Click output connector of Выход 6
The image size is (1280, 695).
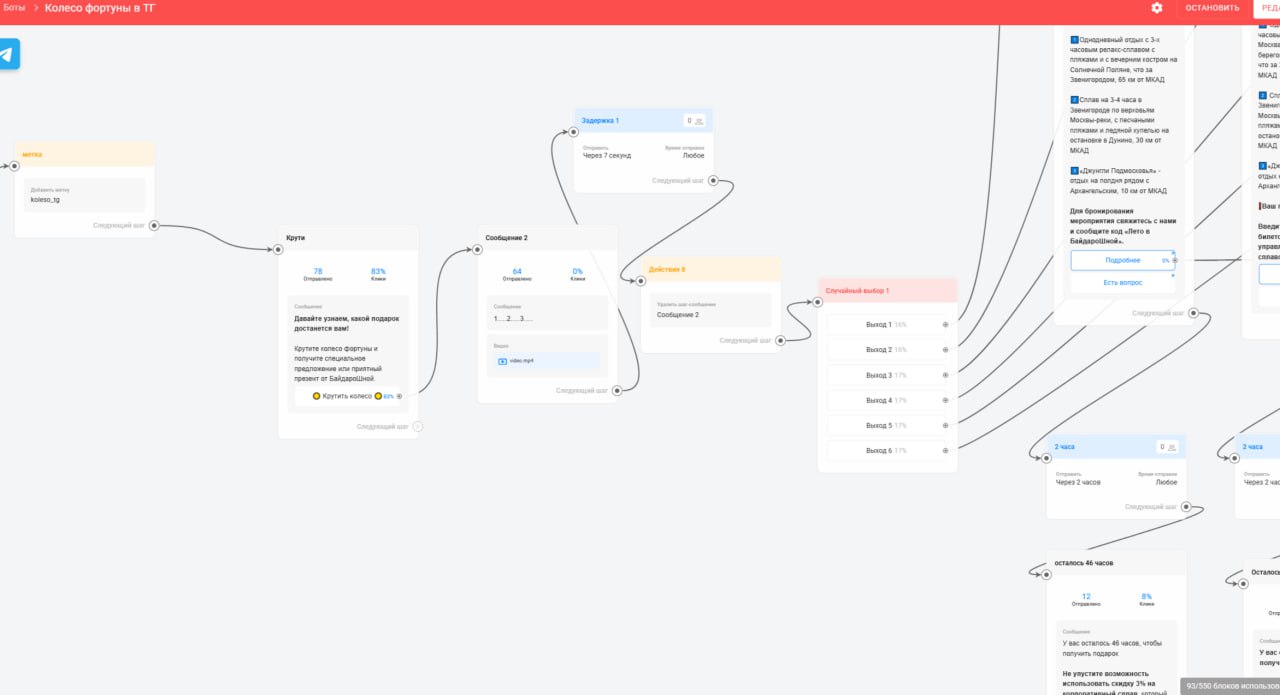point(945,451)
